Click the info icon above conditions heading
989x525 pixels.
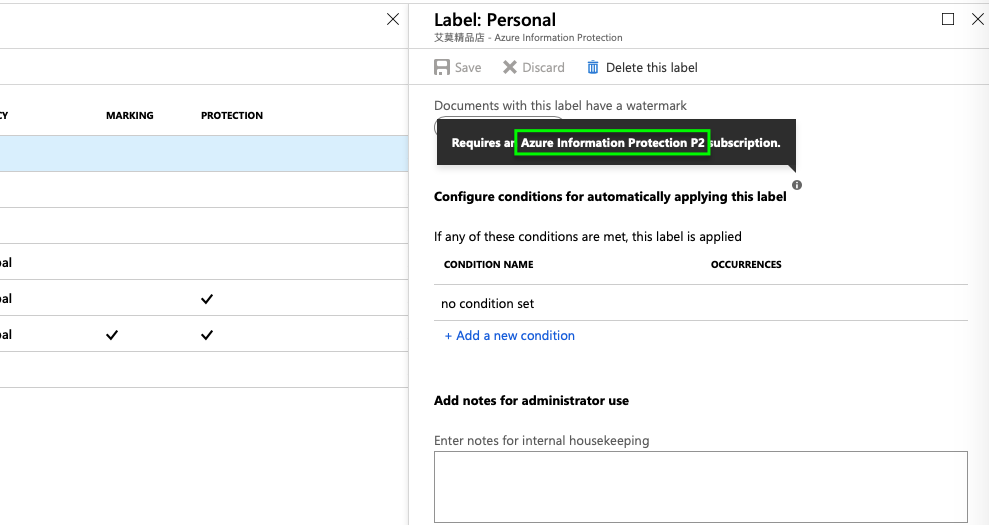click(797, 185)
